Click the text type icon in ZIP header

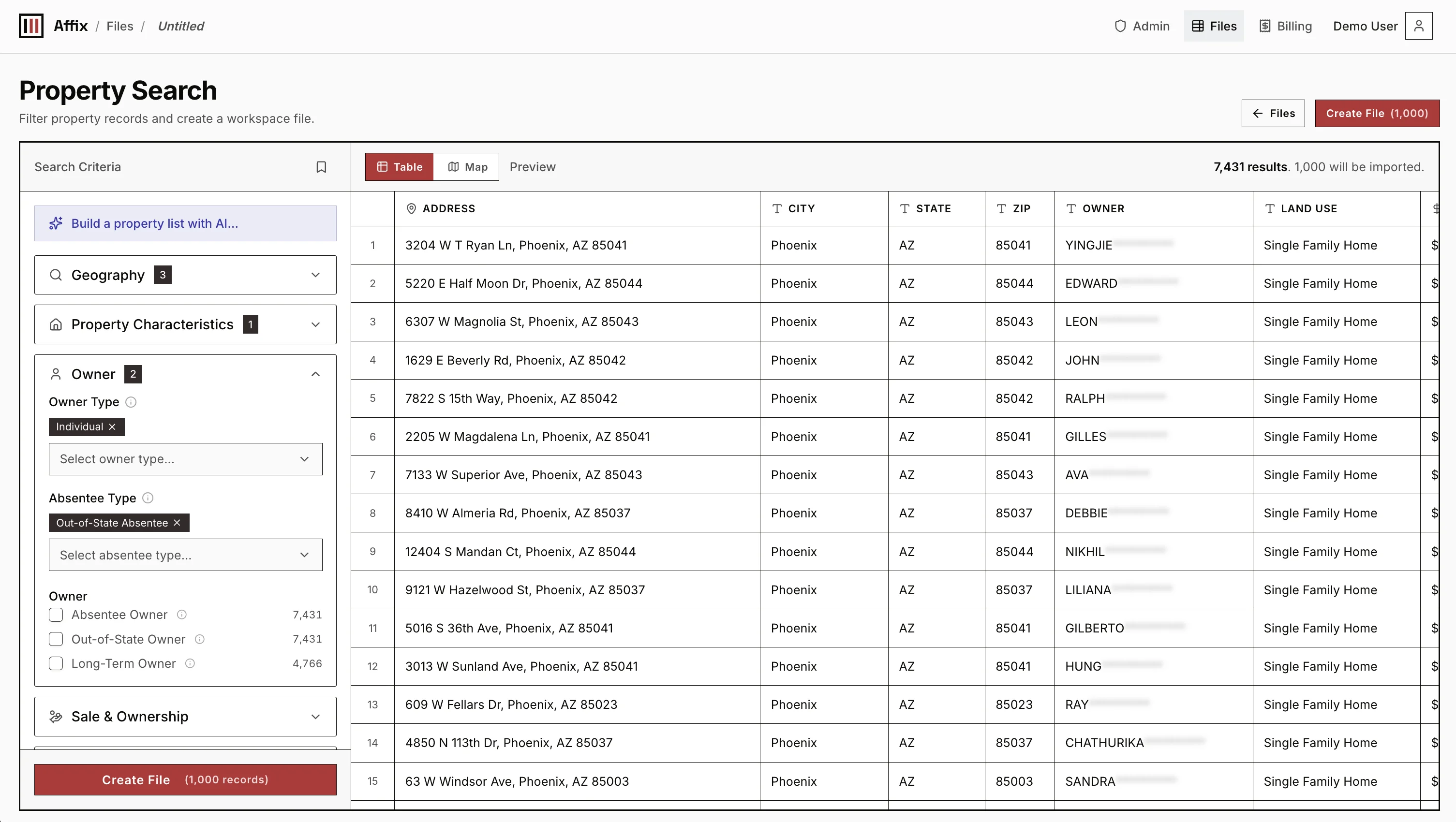click(1002, 208)
